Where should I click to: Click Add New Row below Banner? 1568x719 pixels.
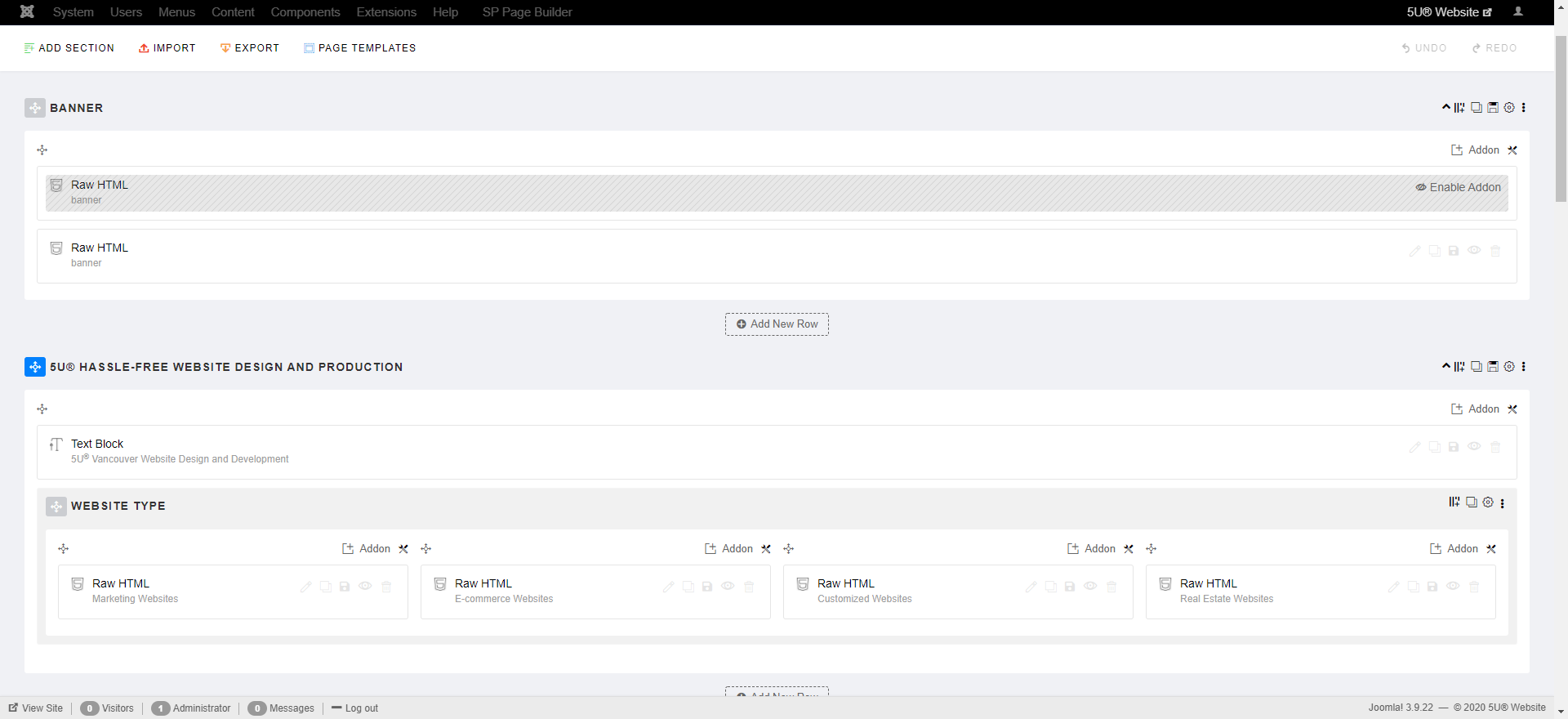777,324
